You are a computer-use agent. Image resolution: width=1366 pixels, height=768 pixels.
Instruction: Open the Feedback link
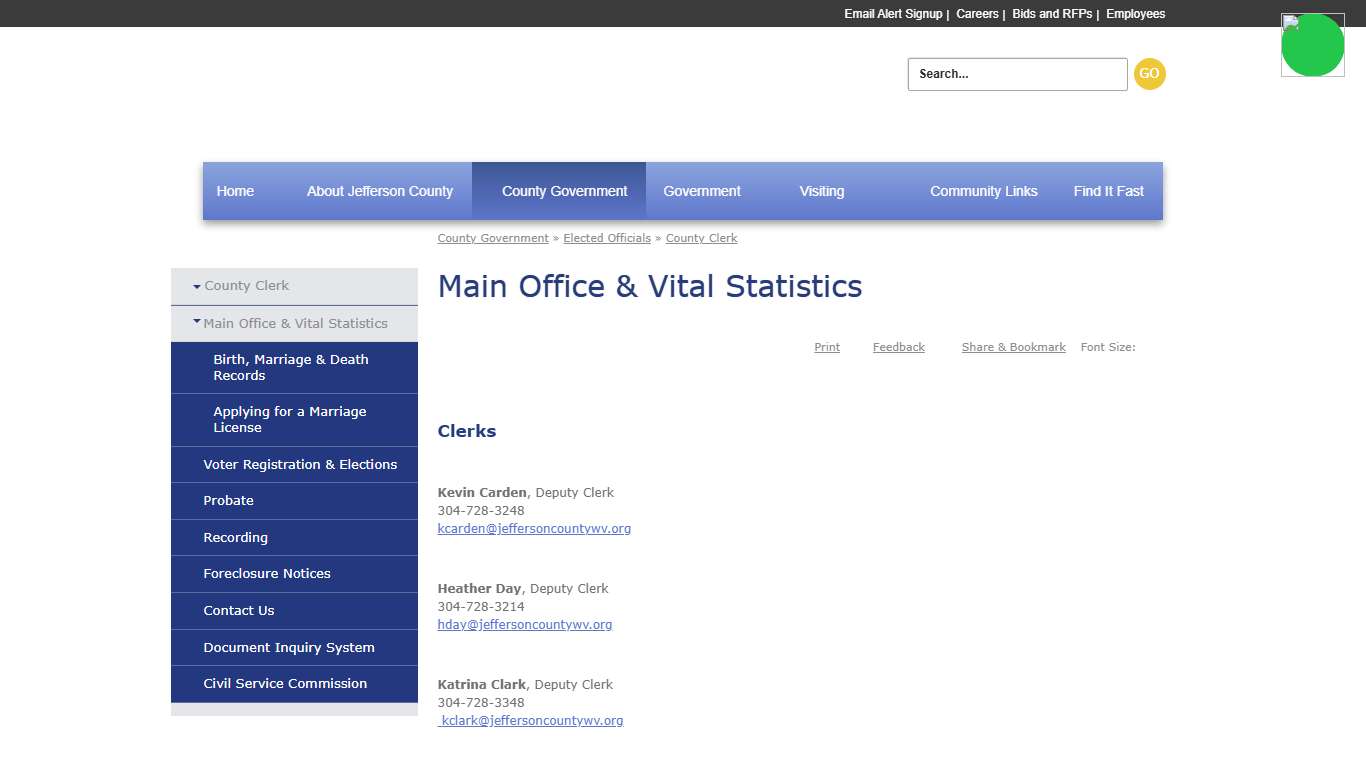click(898, 347)
